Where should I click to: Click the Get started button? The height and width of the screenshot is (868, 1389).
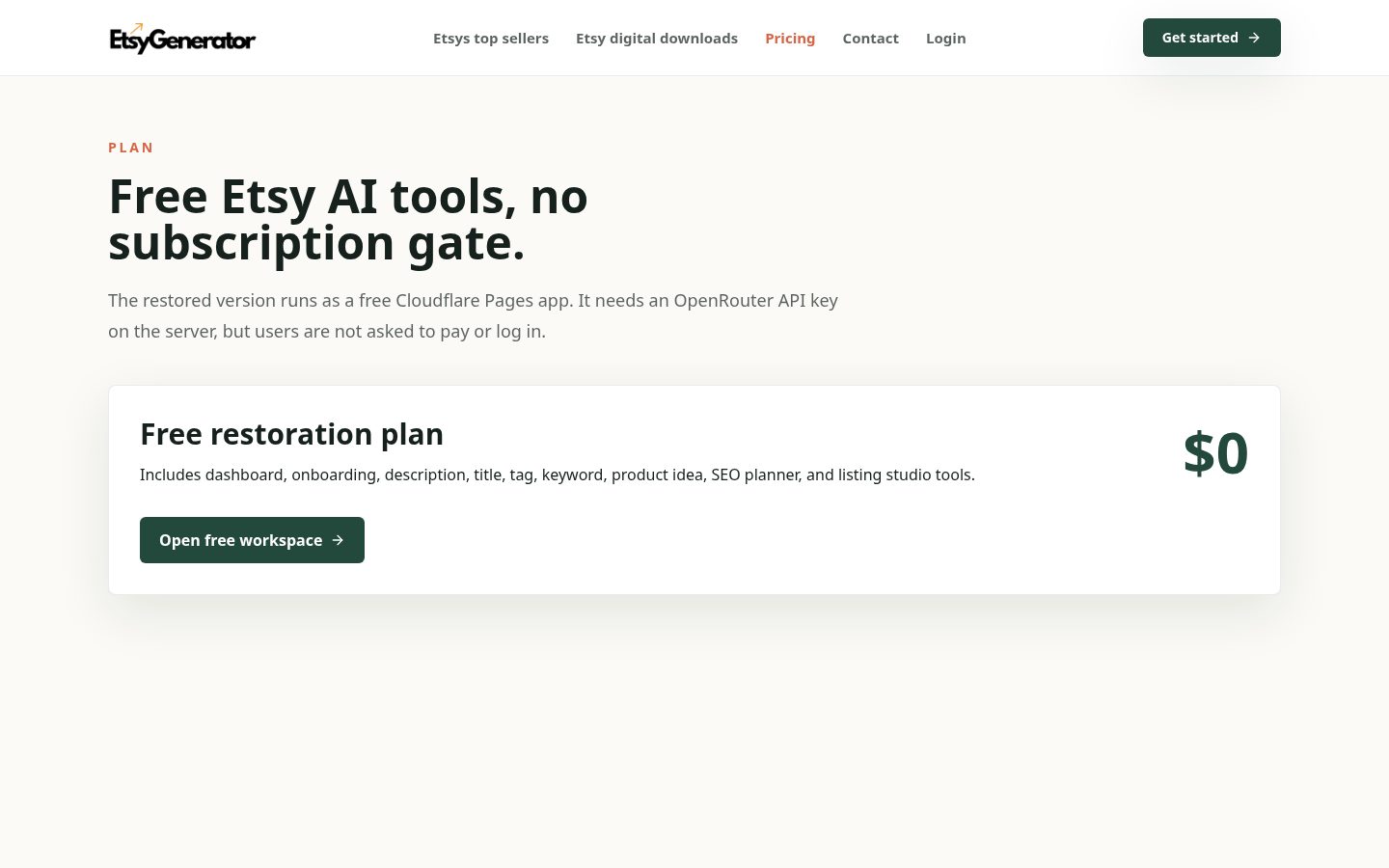(x=1212, y=38)
